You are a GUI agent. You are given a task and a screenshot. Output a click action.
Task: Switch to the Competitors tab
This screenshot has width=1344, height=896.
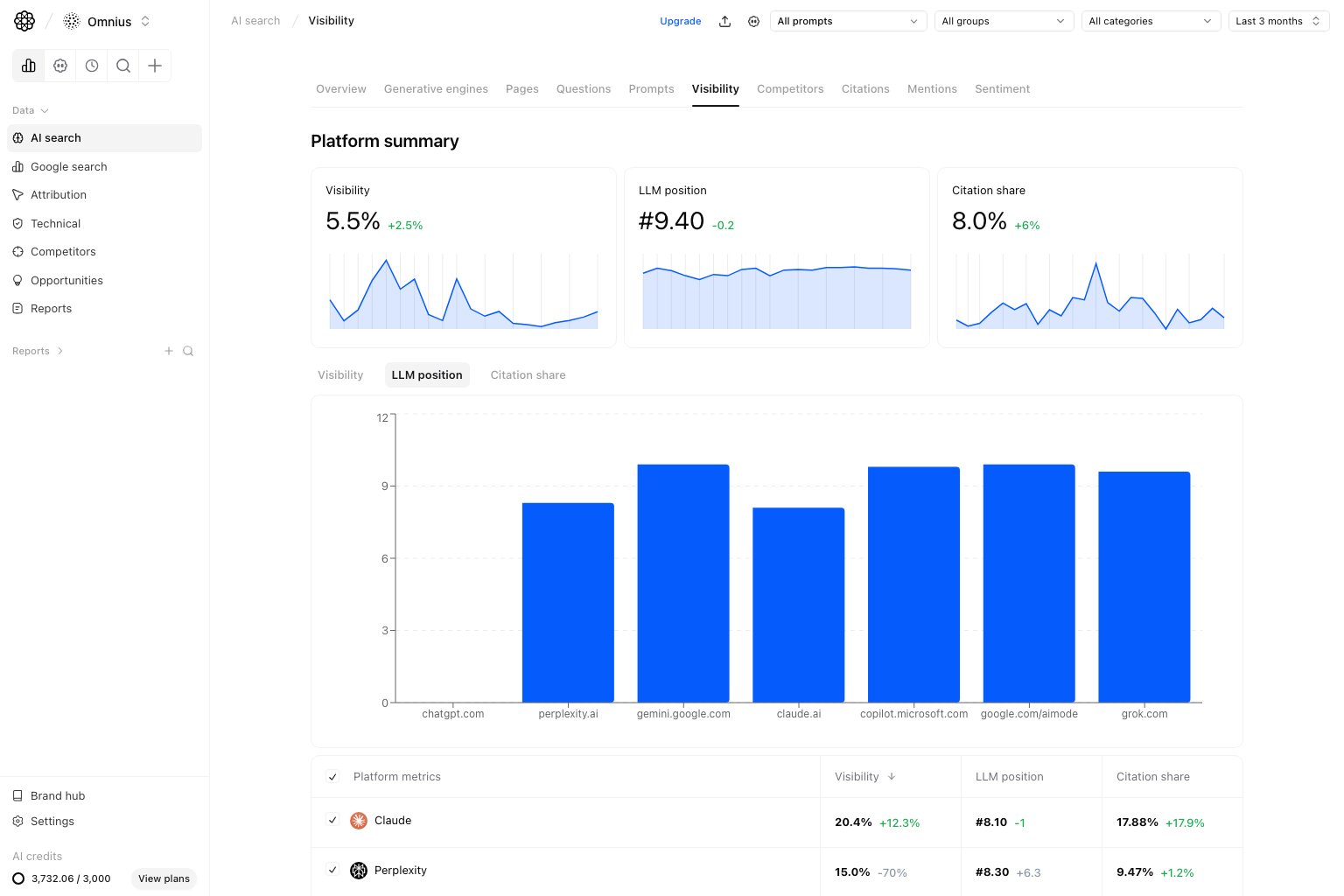click(790, 89)
